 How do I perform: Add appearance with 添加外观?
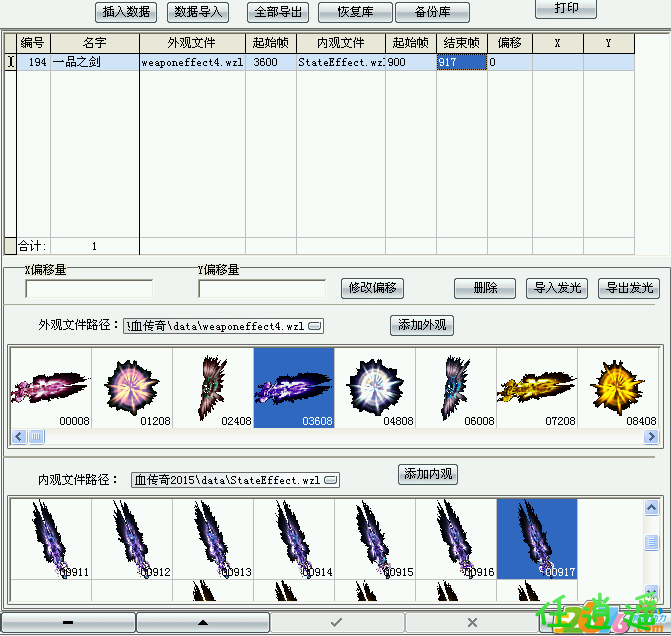click(422, 325)
